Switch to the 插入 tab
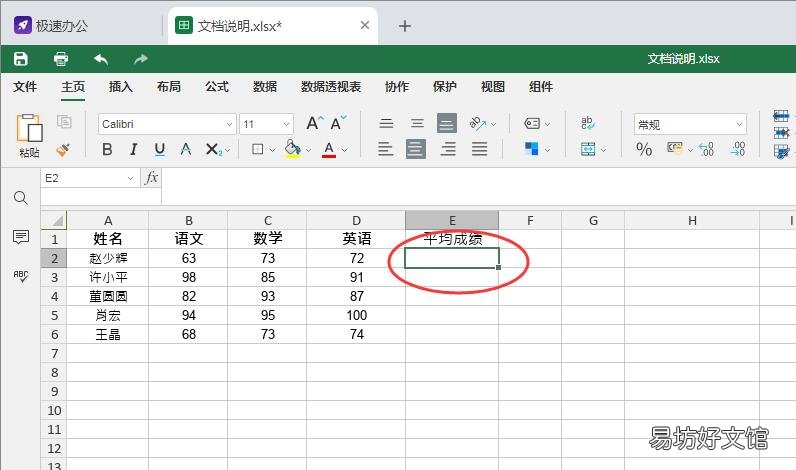Viewport: 796px width, 470px height. coord(121,87)
